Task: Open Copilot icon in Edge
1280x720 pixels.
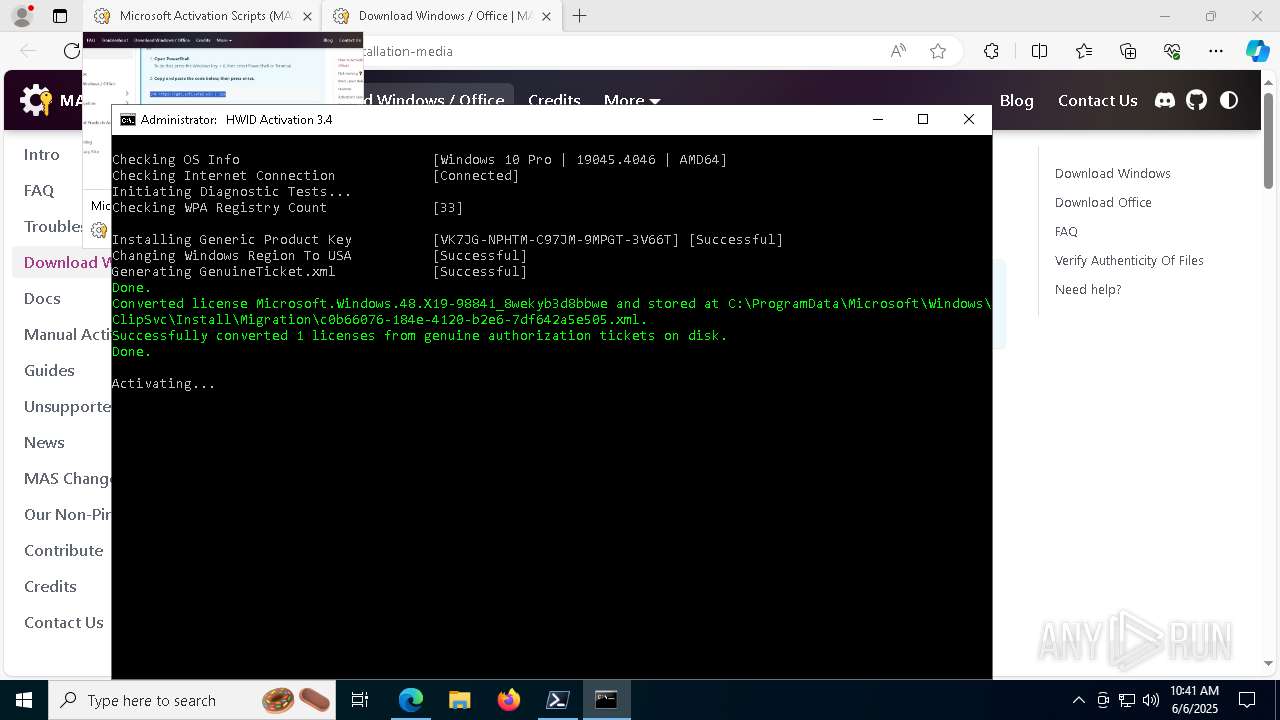Action: tap(1257, 51)
